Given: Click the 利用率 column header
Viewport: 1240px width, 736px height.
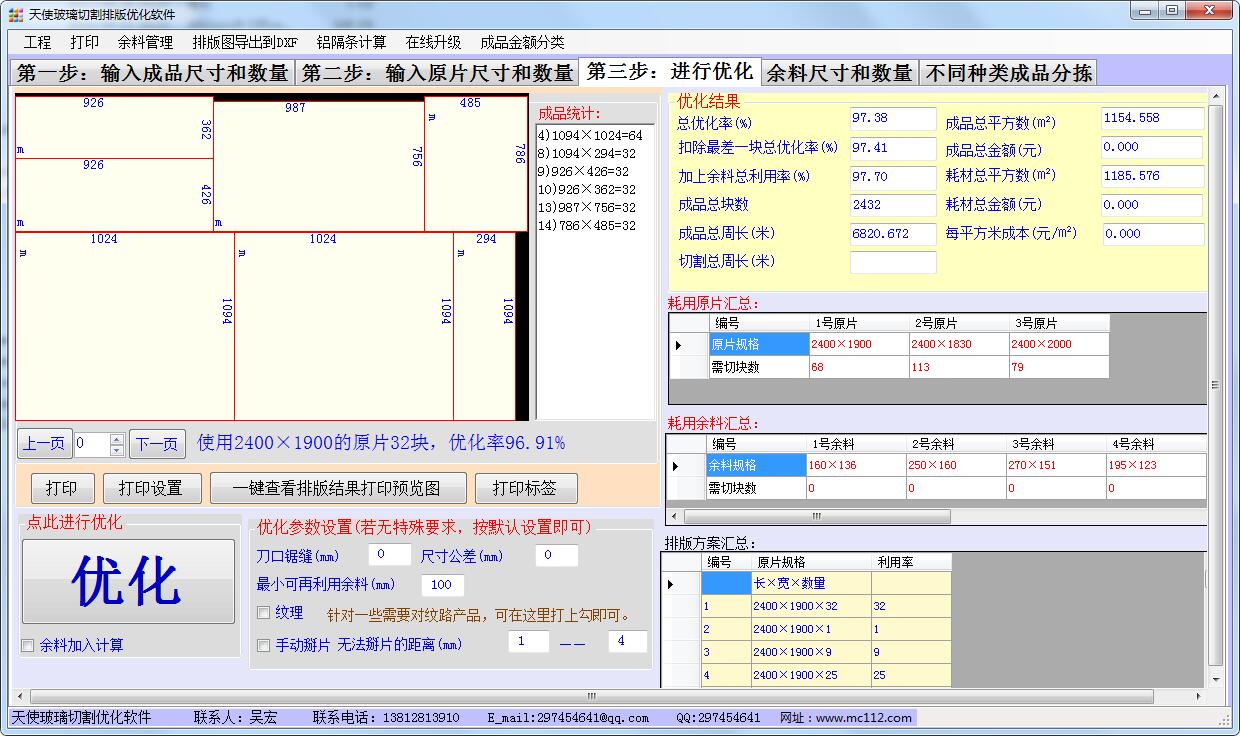Looking at the screenshot, I should click(911, 562).
